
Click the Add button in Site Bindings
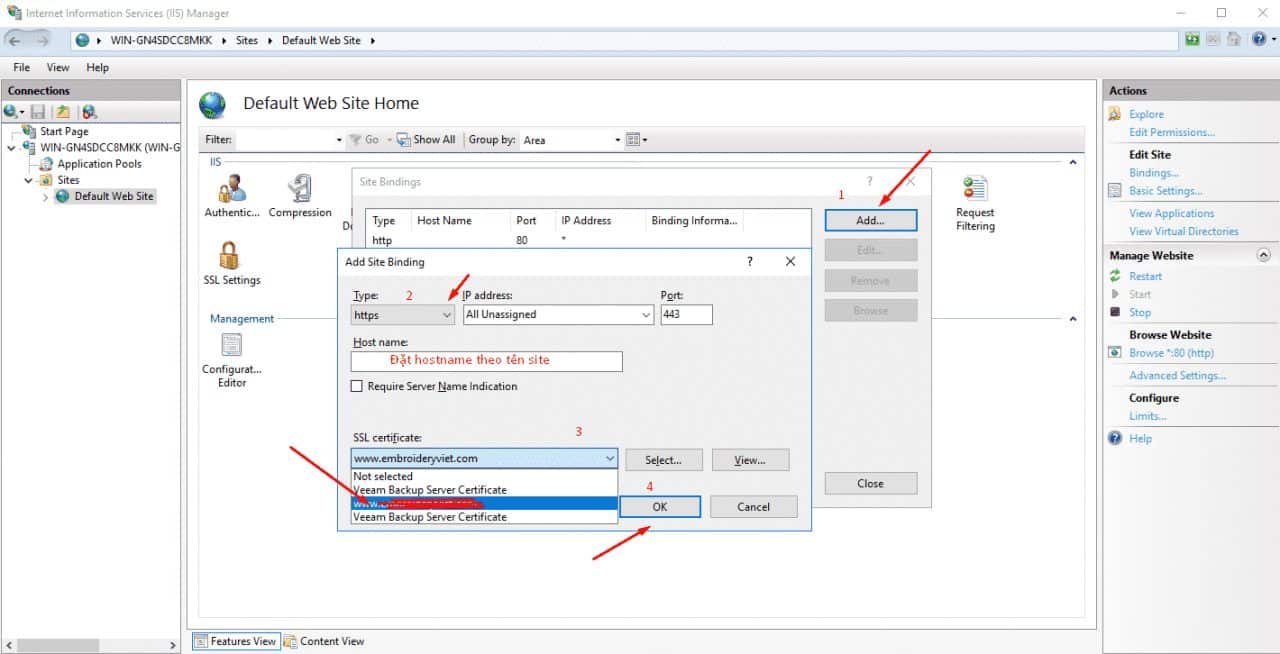[x=870, y=220]
